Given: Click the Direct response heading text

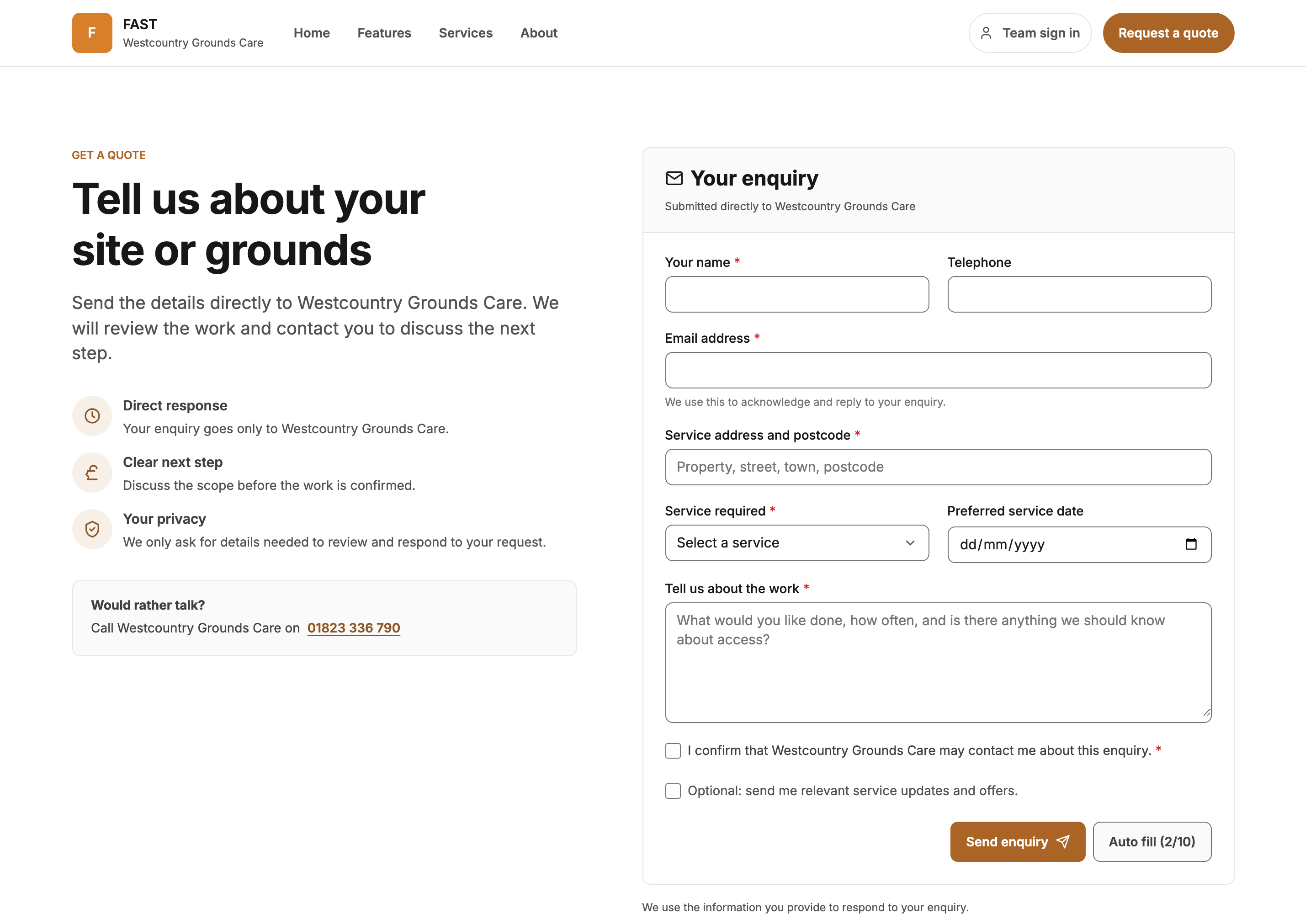Looking at the screenshot, I should click(175, 406).
